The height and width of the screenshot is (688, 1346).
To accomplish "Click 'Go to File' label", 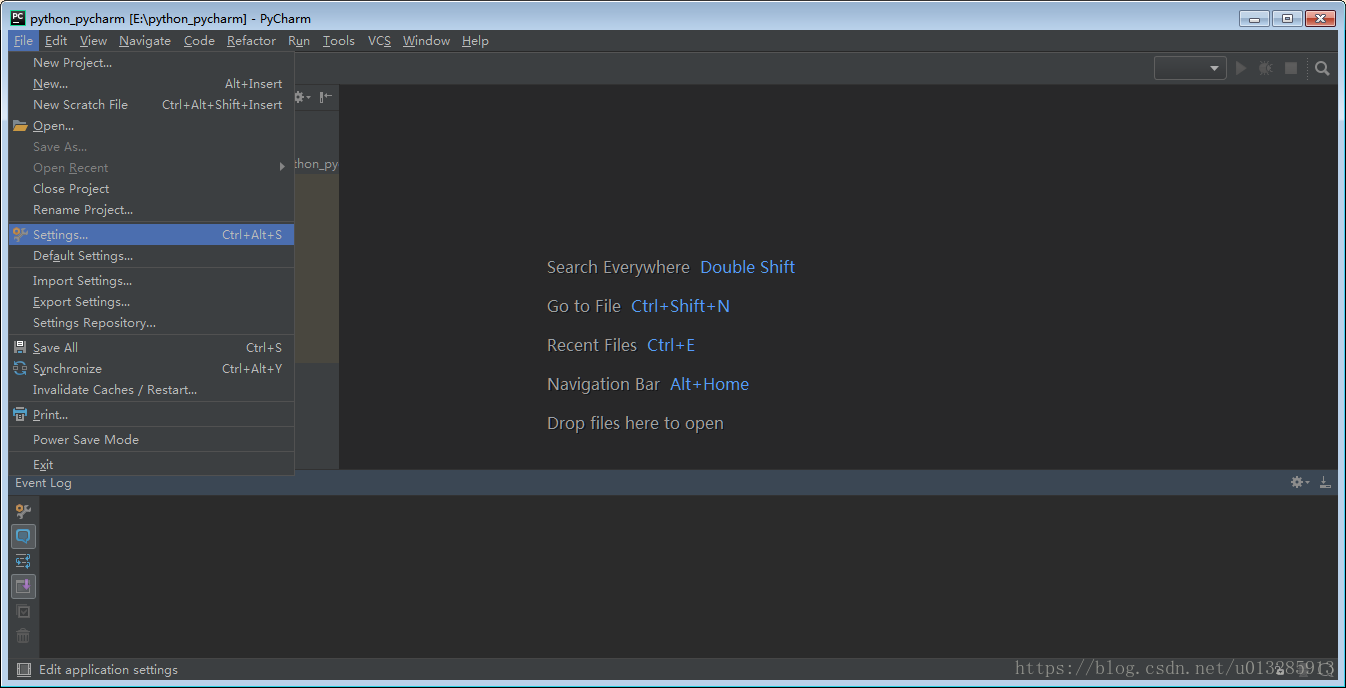I will pos(584,306).
